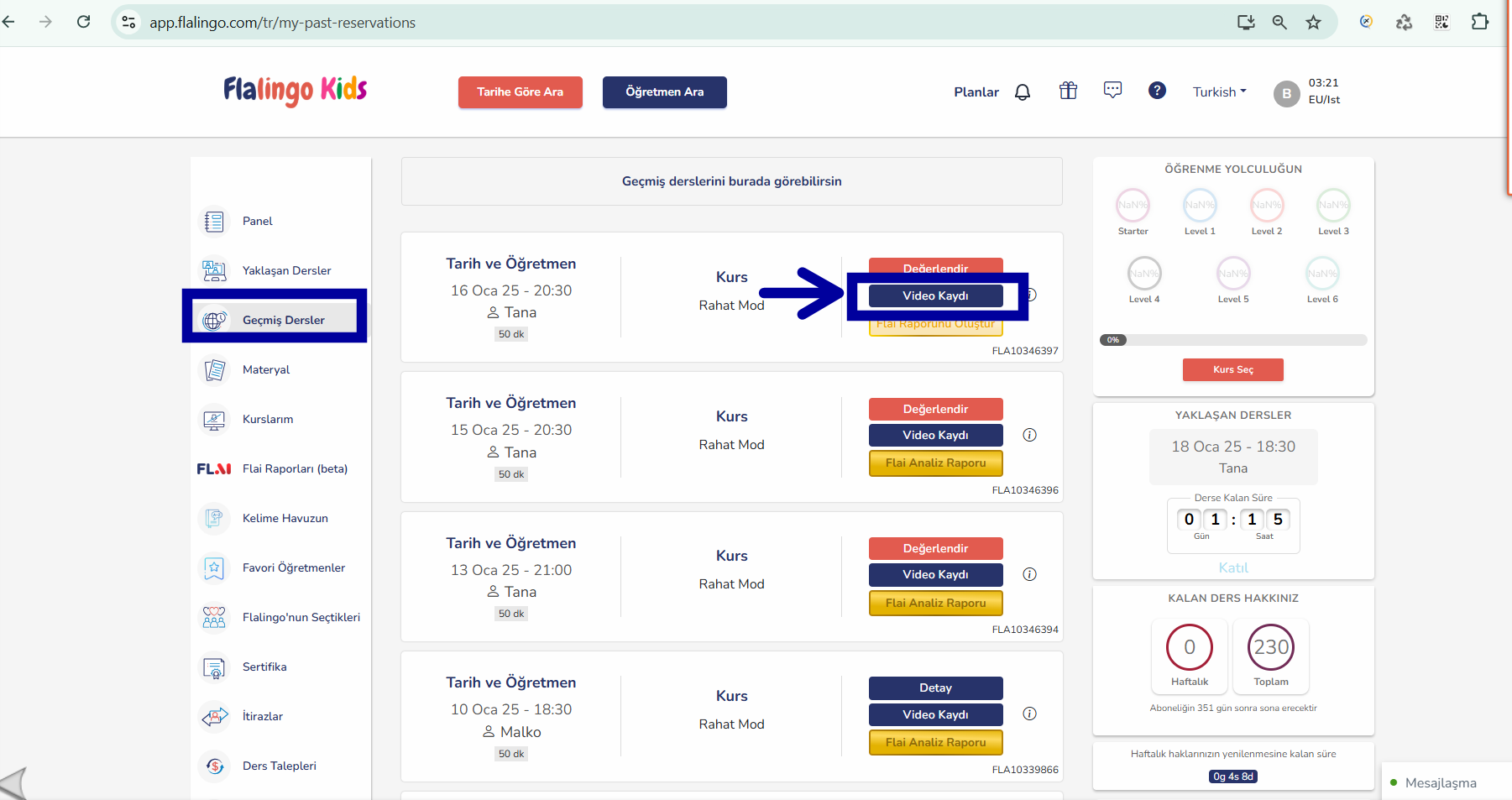Click the Ders Talepleri sidebar icon
The height and width of the screenshot is (800, 1512).
pyautogui.click(x=214, y=766)
